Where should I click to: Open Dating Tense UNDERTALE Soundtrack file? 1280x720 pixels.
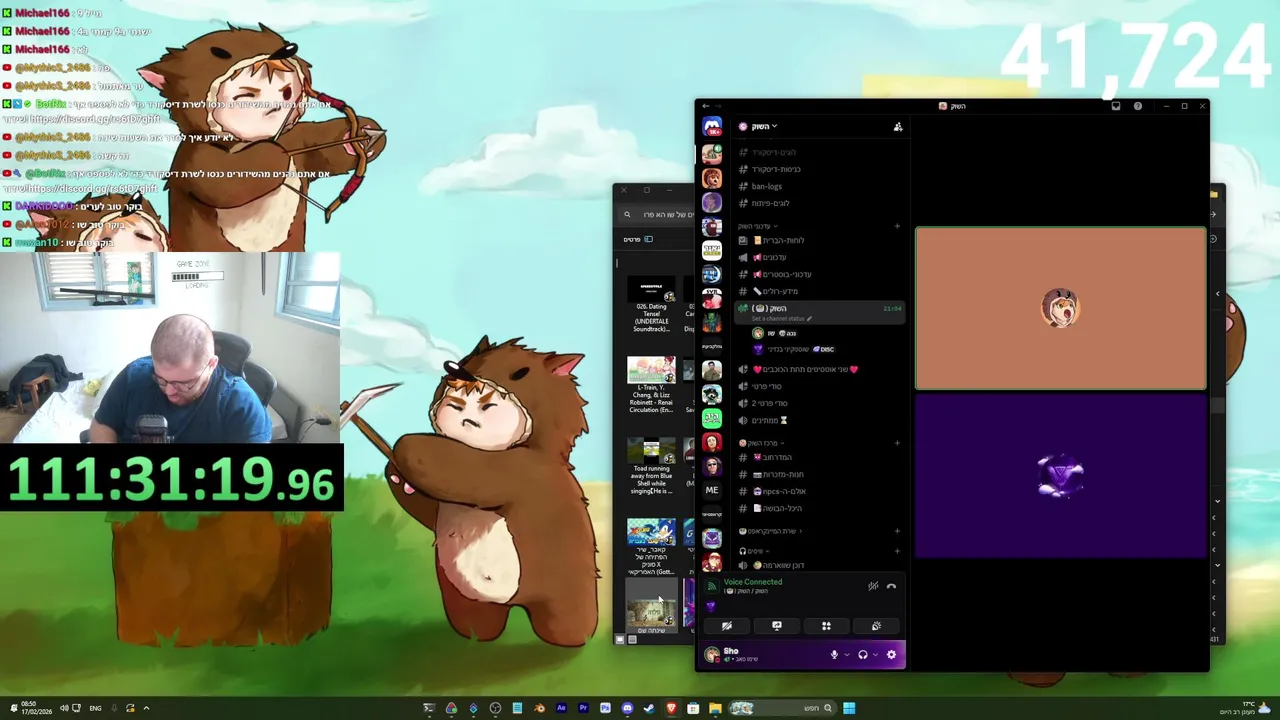[x=651, y=305]
